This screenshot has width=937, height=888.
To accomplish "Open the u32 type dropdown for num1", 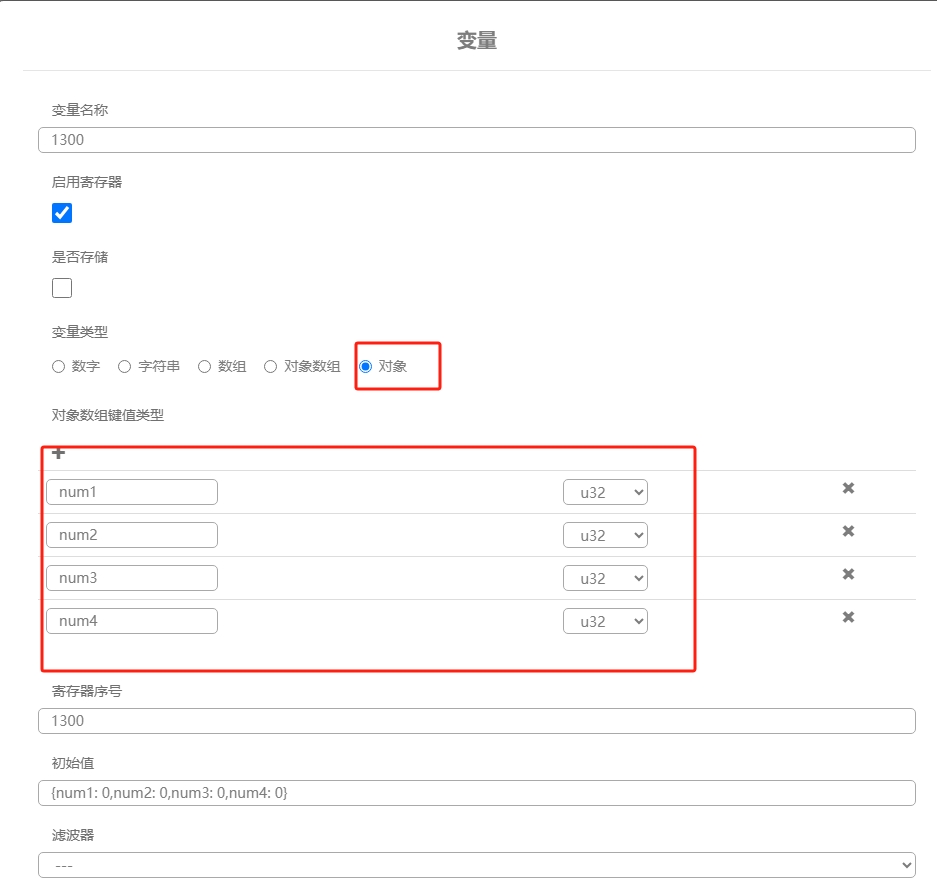I will click(x=605, y=492).
